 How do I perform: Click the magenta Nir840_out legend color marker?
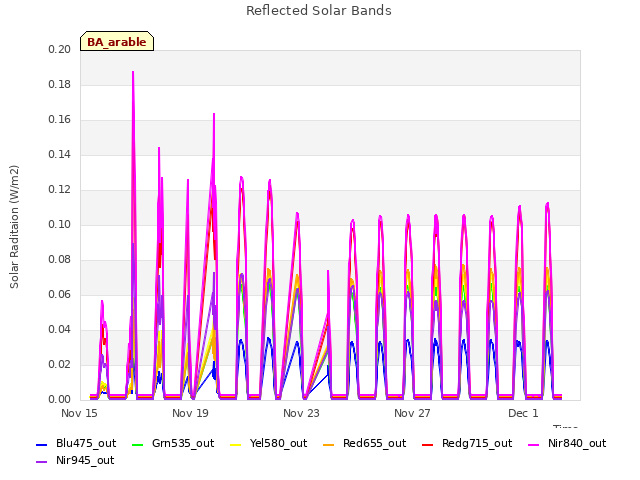tap(534, 444)
